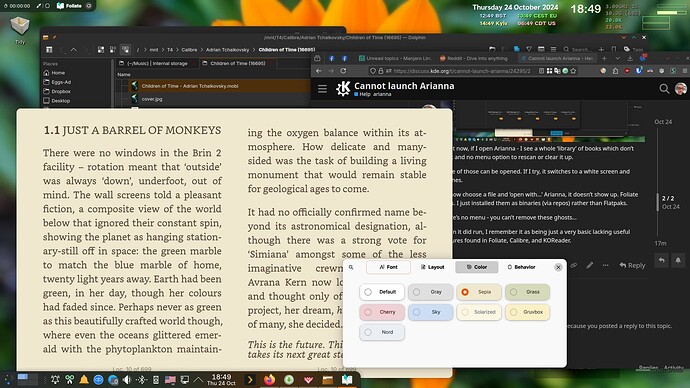Open a new tab in Firefox

tap(604, 58)
